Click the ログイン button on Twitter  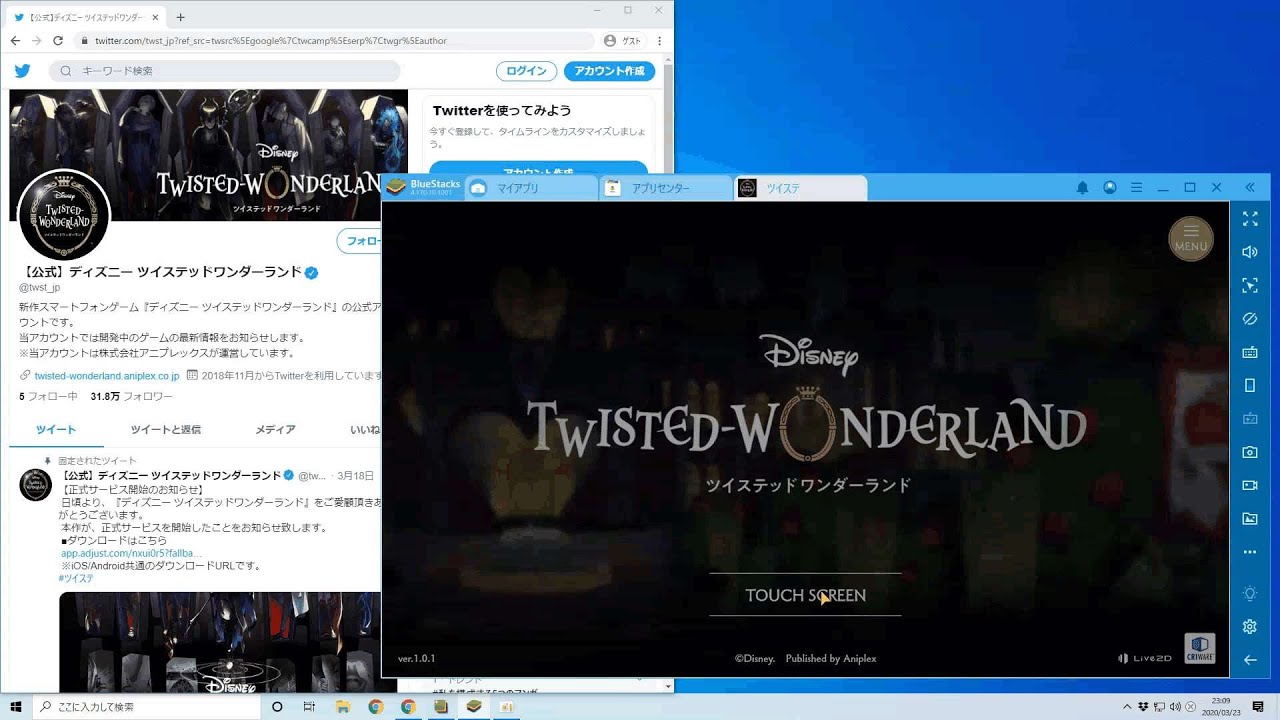click(x=526, y=71)
